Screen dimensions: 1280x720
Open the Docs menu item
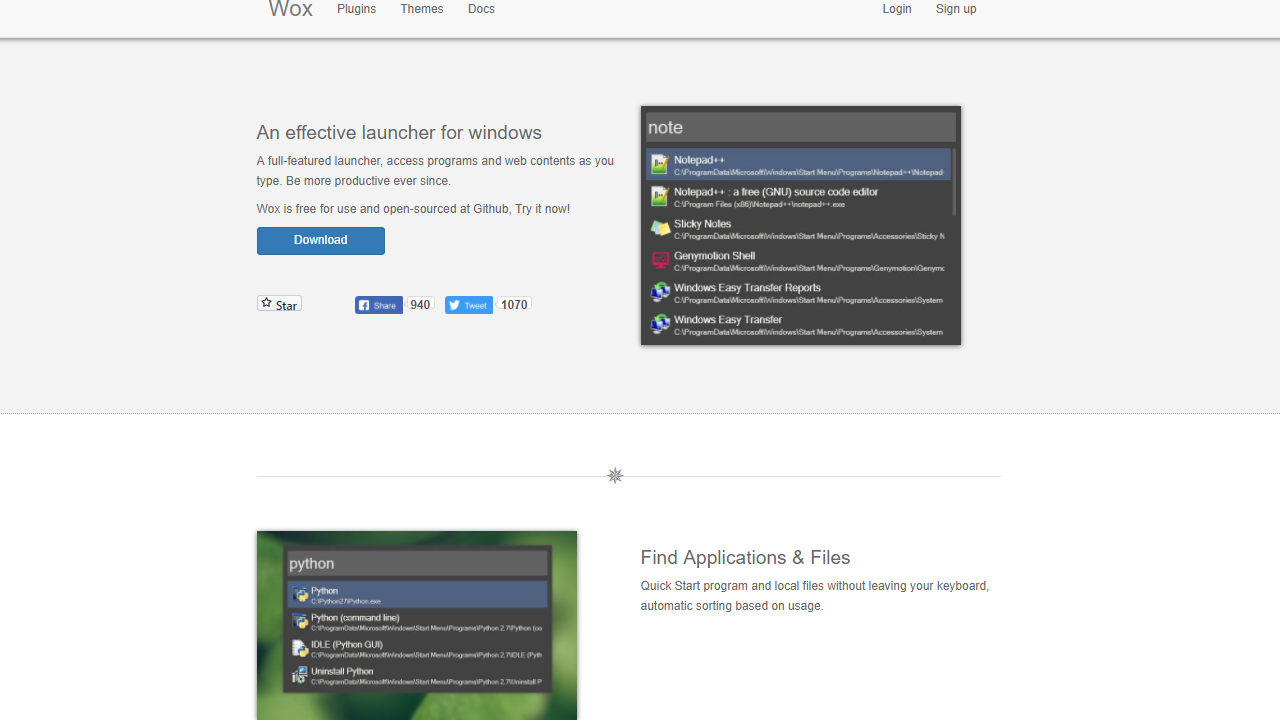[x=481, y=9]
